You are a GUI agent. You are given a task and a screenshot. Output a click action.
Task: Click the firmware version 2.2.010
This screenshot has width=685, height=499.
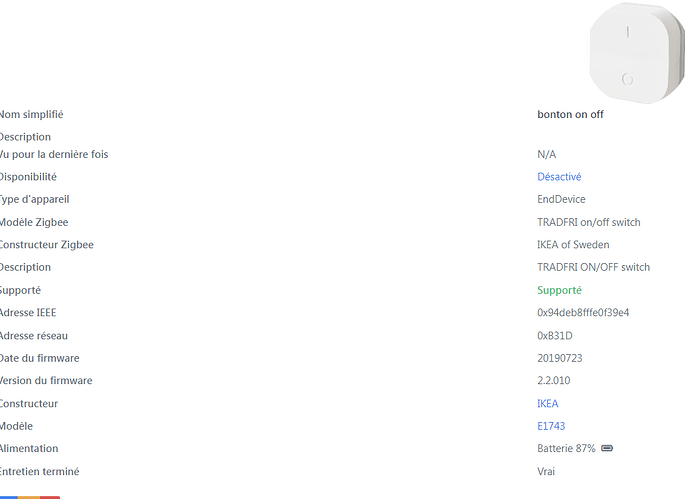click(x=553, y=381)
